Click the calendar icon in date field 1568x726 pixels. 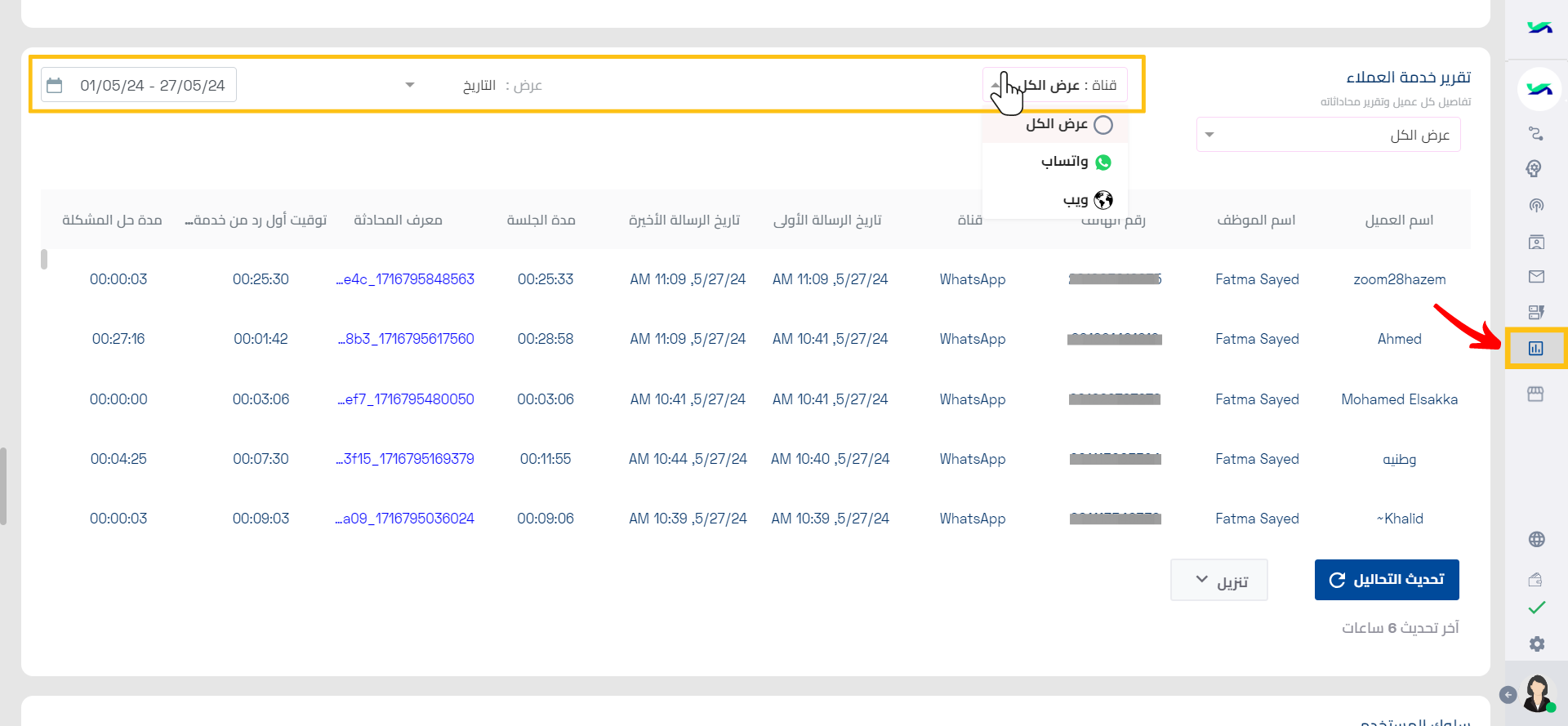pos(55,85)
